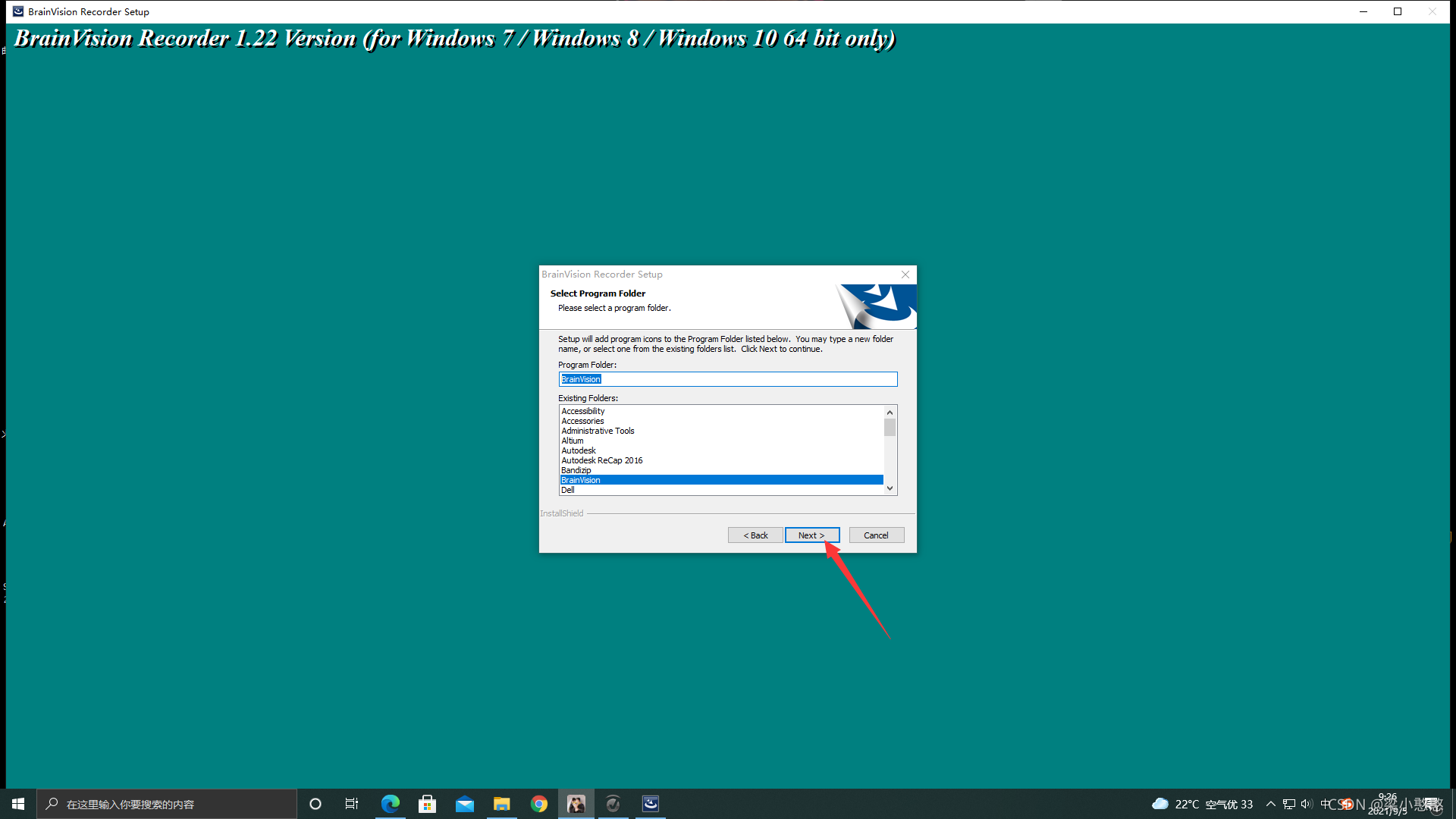
Task: Open the Windows Start menu
Action: click(18, 804)
